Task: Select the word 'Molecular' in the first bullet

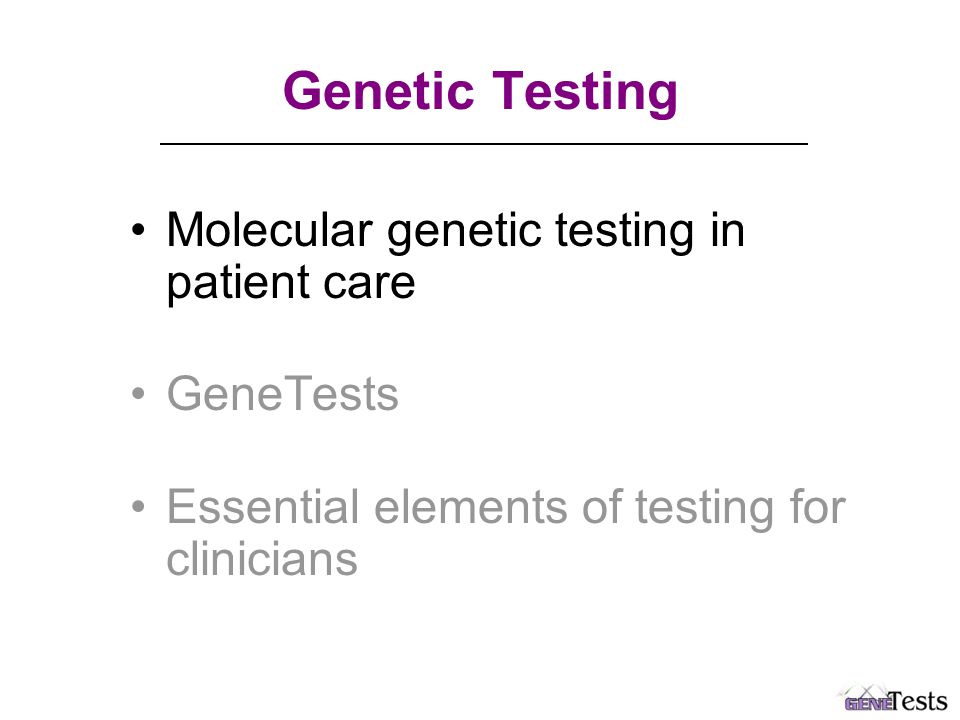Action: tap(269, 230)
